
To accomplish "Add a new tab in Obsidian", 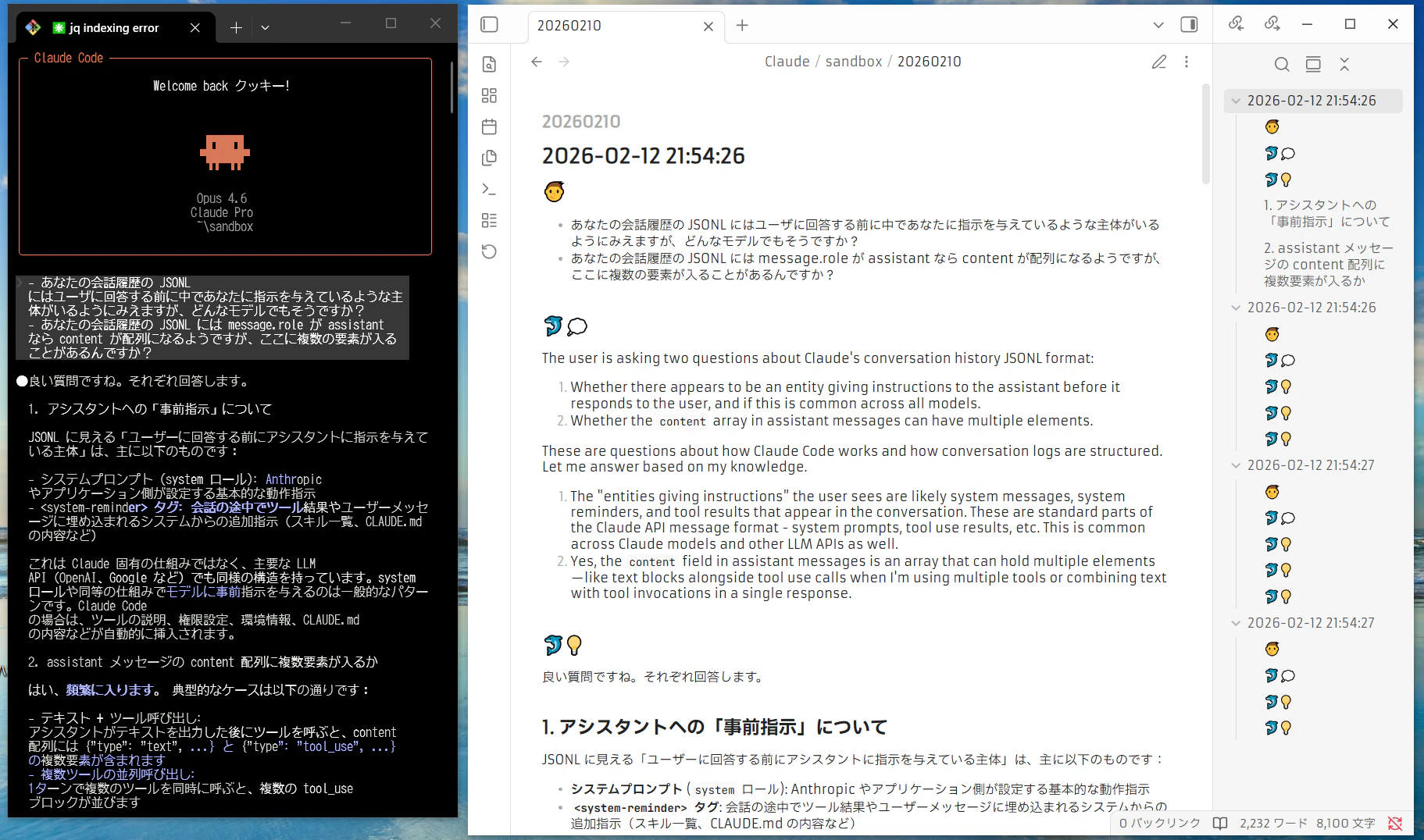I will [x=742, y=26].
